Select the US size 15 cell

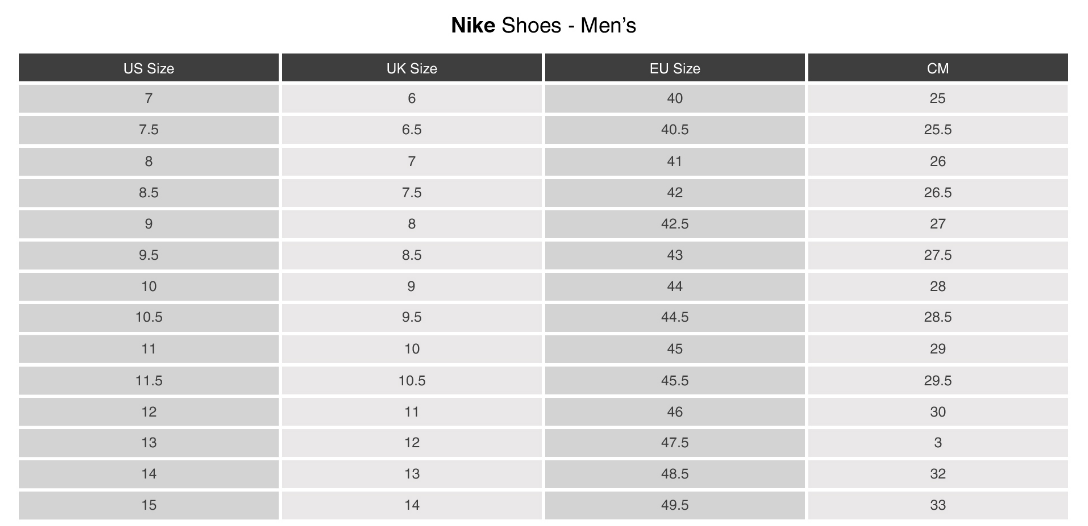149,505
